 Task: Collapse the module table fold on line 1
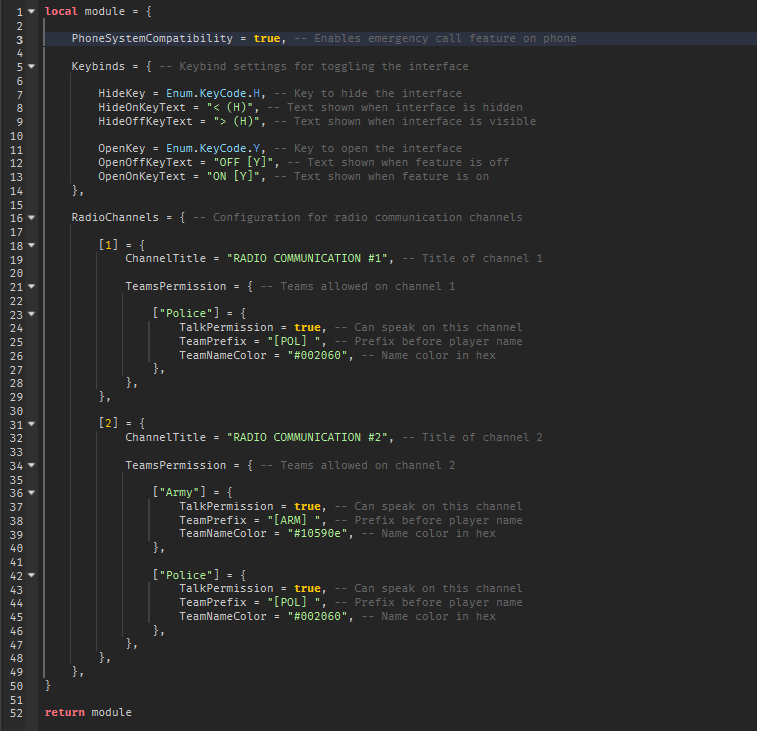point(32,11)
